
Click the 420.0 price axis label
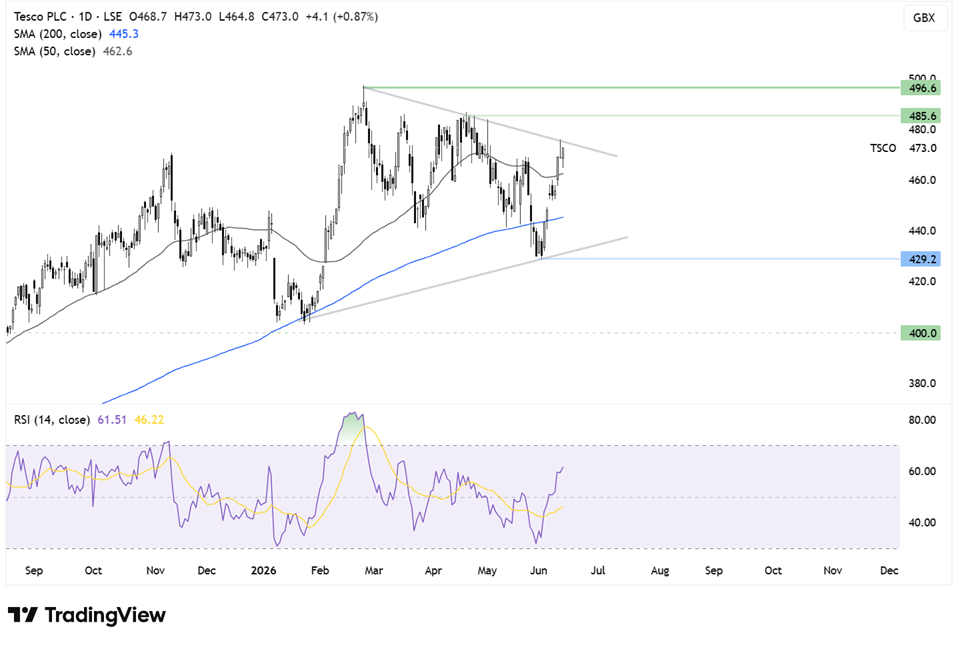coord(923,281)
